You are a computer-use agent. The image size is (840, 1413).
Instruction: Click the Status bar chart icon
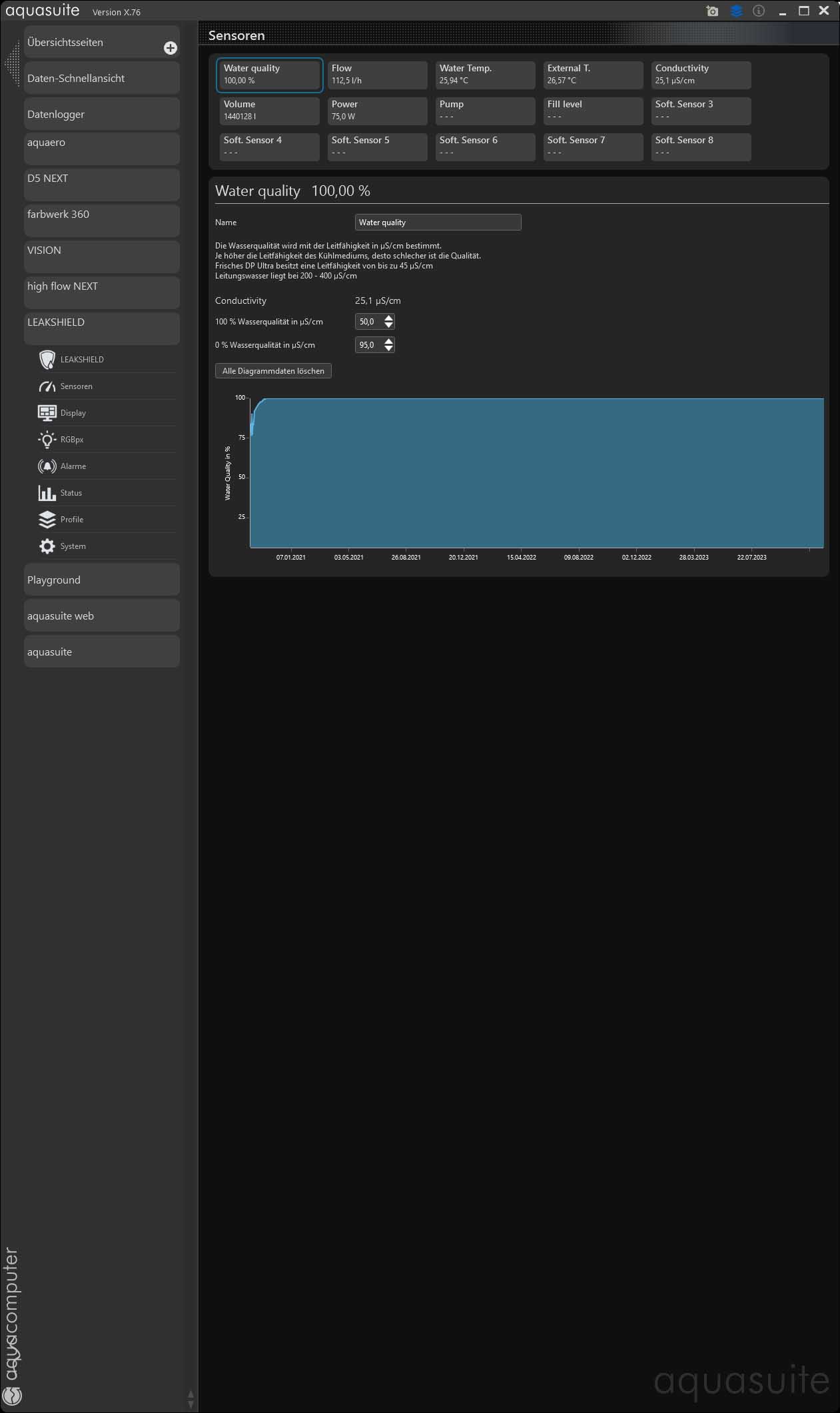pos(47,493)
